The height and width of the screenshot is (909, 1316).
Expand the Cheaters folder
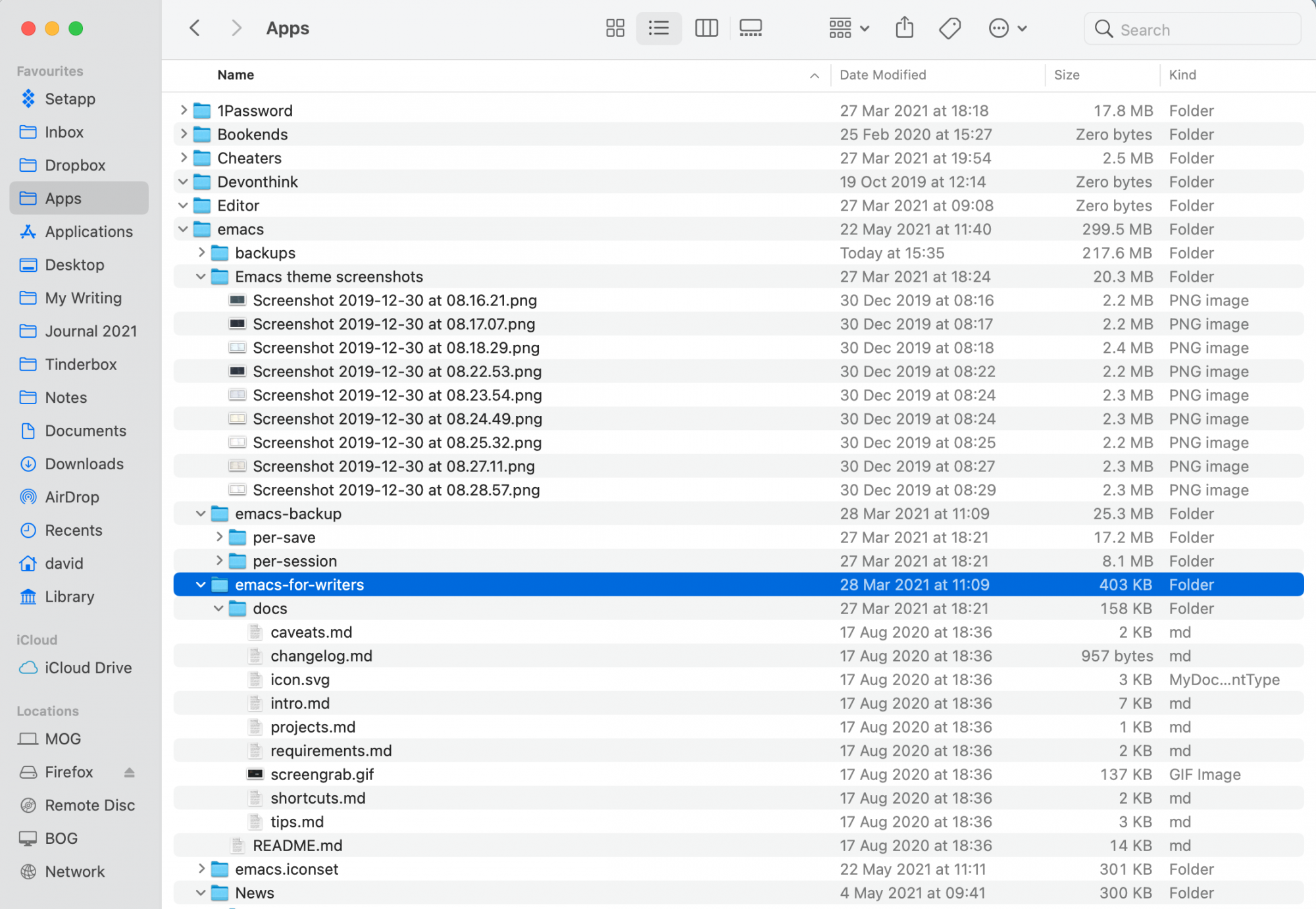click(184, 157)
